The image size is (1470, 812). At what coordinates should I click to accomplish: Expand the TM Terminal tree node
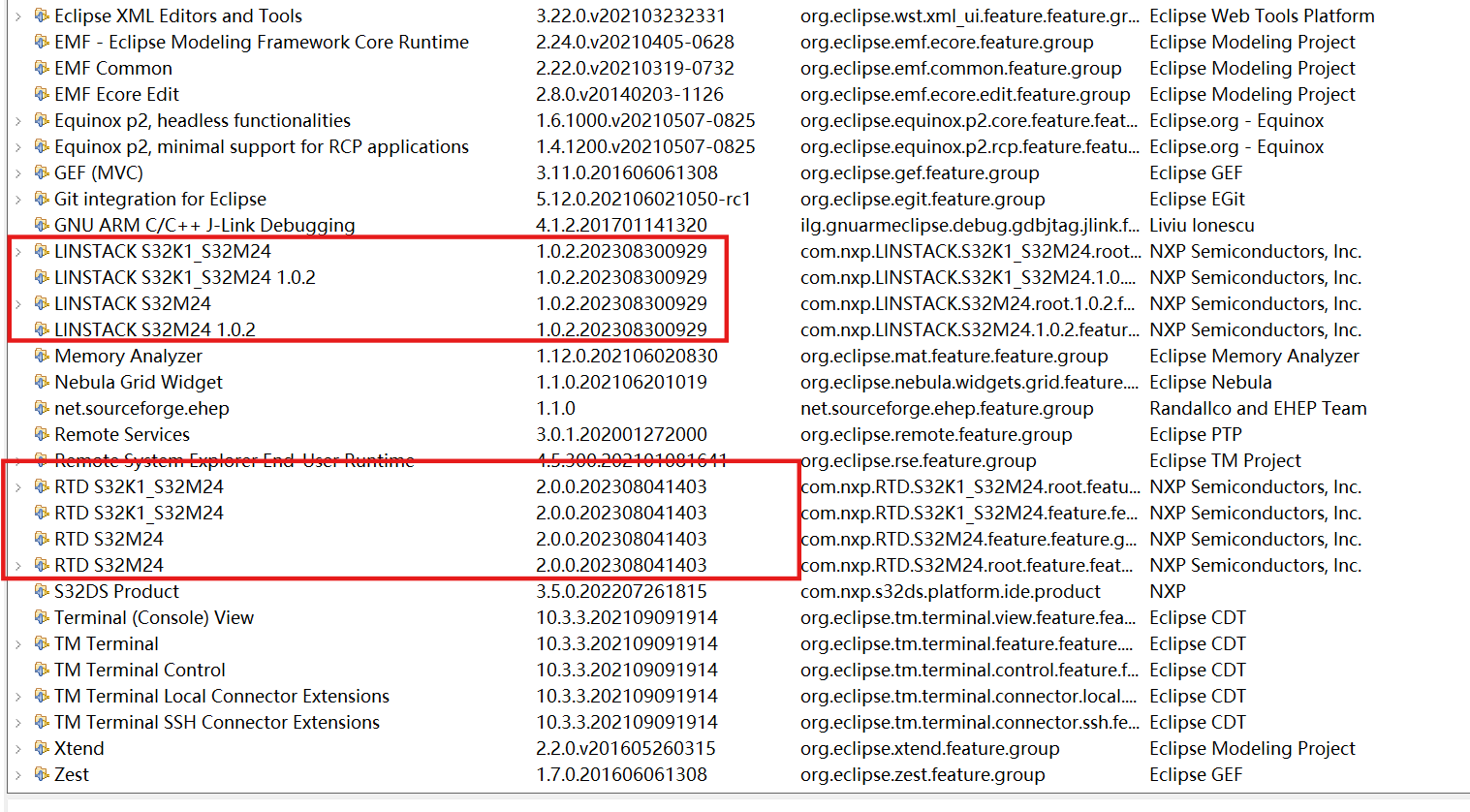19,643
